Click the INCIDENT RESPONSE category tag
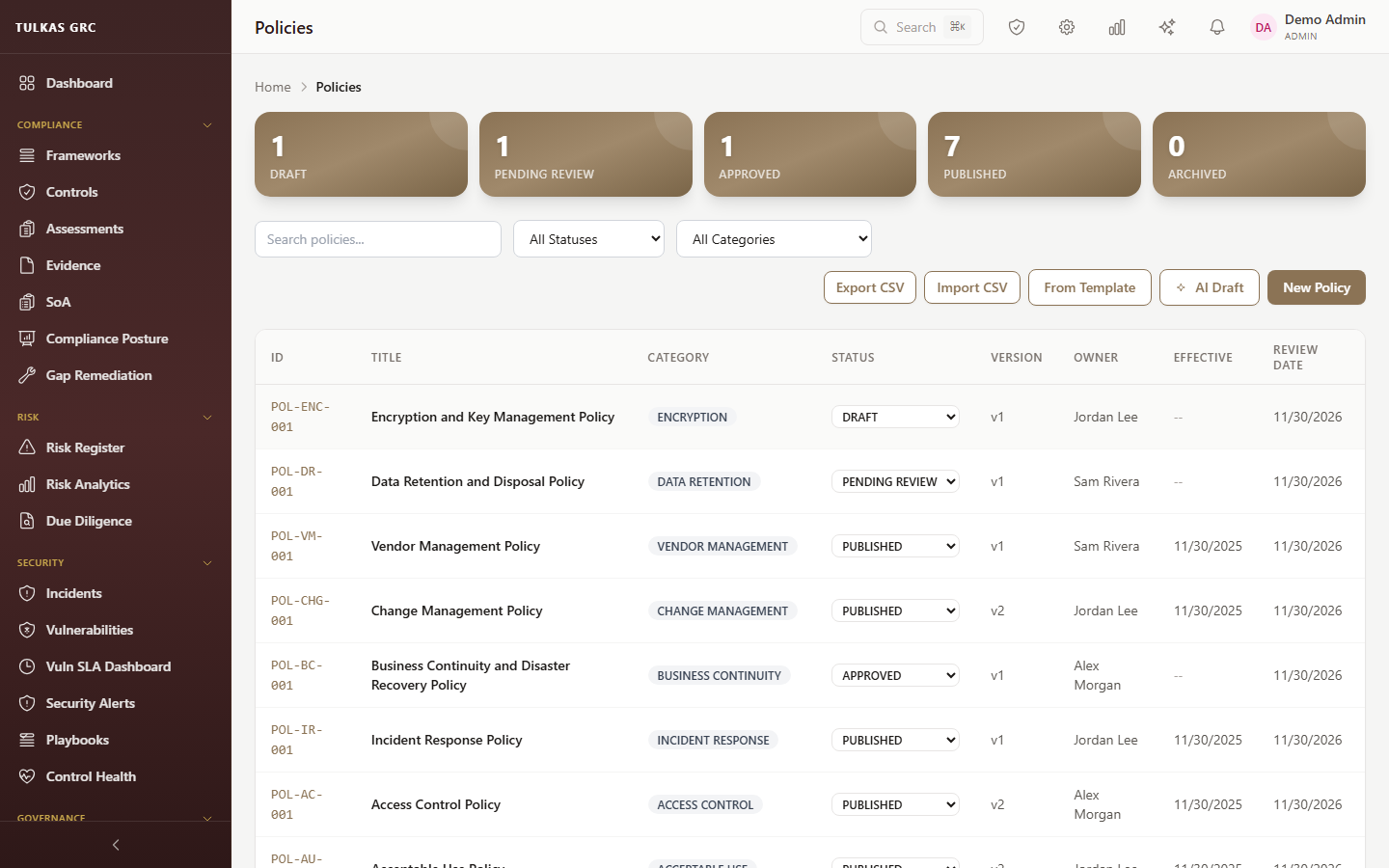The image size is (1389, 868). click(x=713, y=740)
